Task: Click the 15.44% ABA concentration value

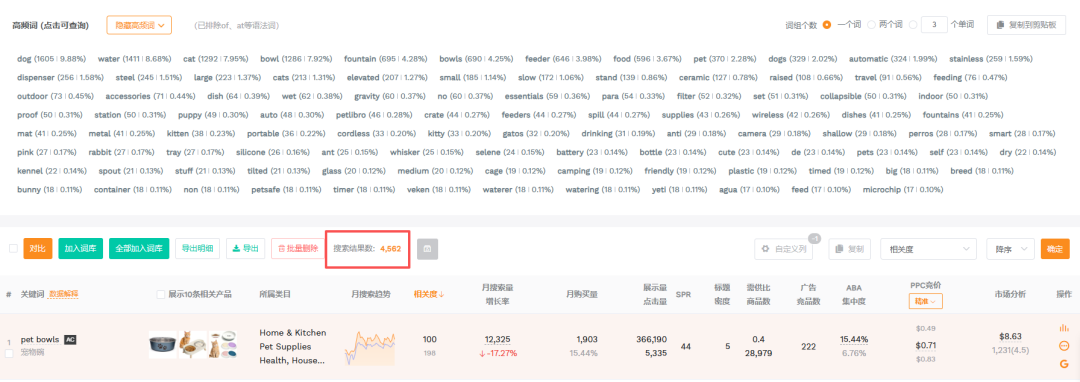Action: click(x=854, y=339)
